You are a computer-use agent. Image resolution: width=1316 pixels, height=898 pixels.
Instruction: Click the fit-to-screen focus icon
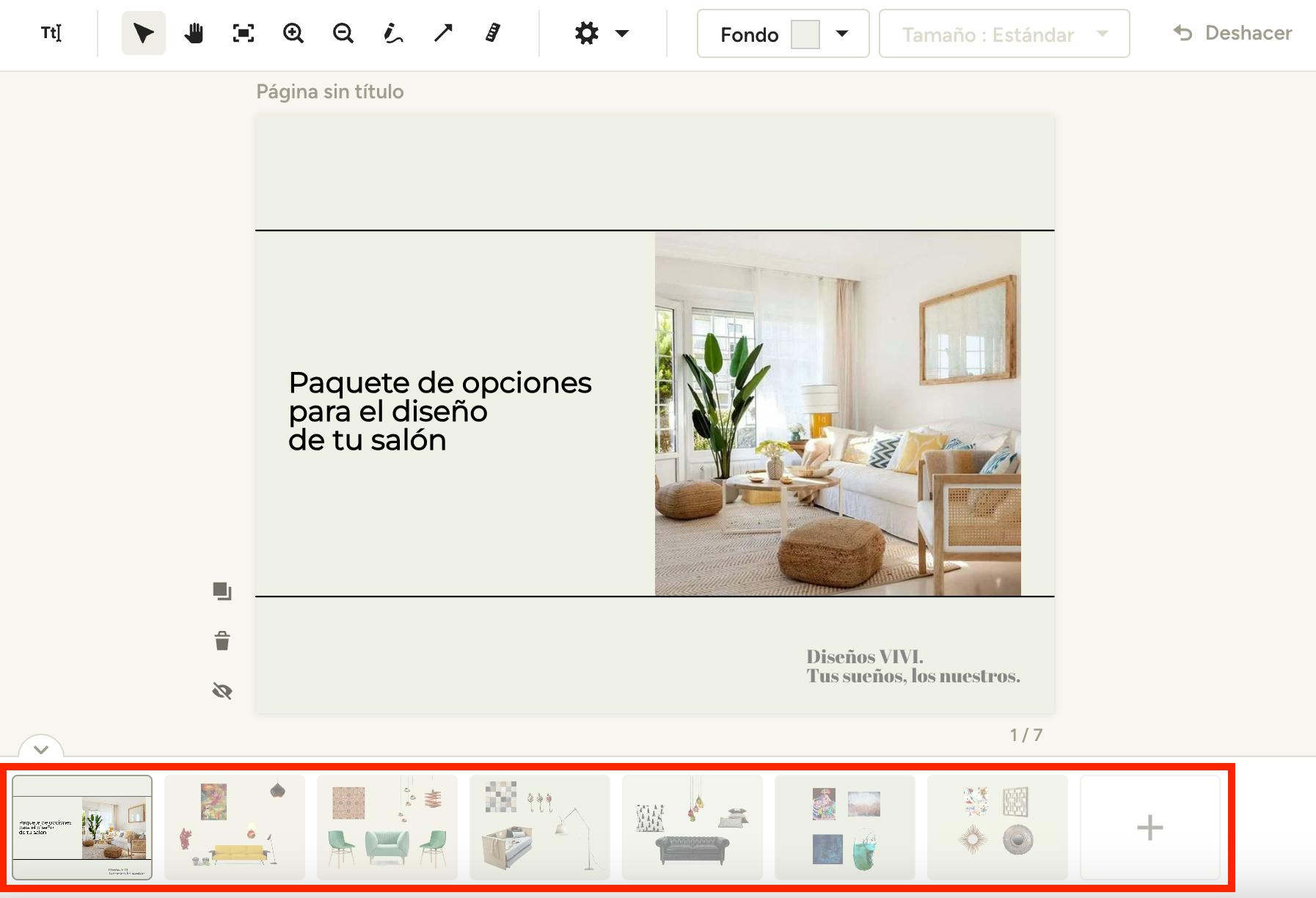point(243,33)
